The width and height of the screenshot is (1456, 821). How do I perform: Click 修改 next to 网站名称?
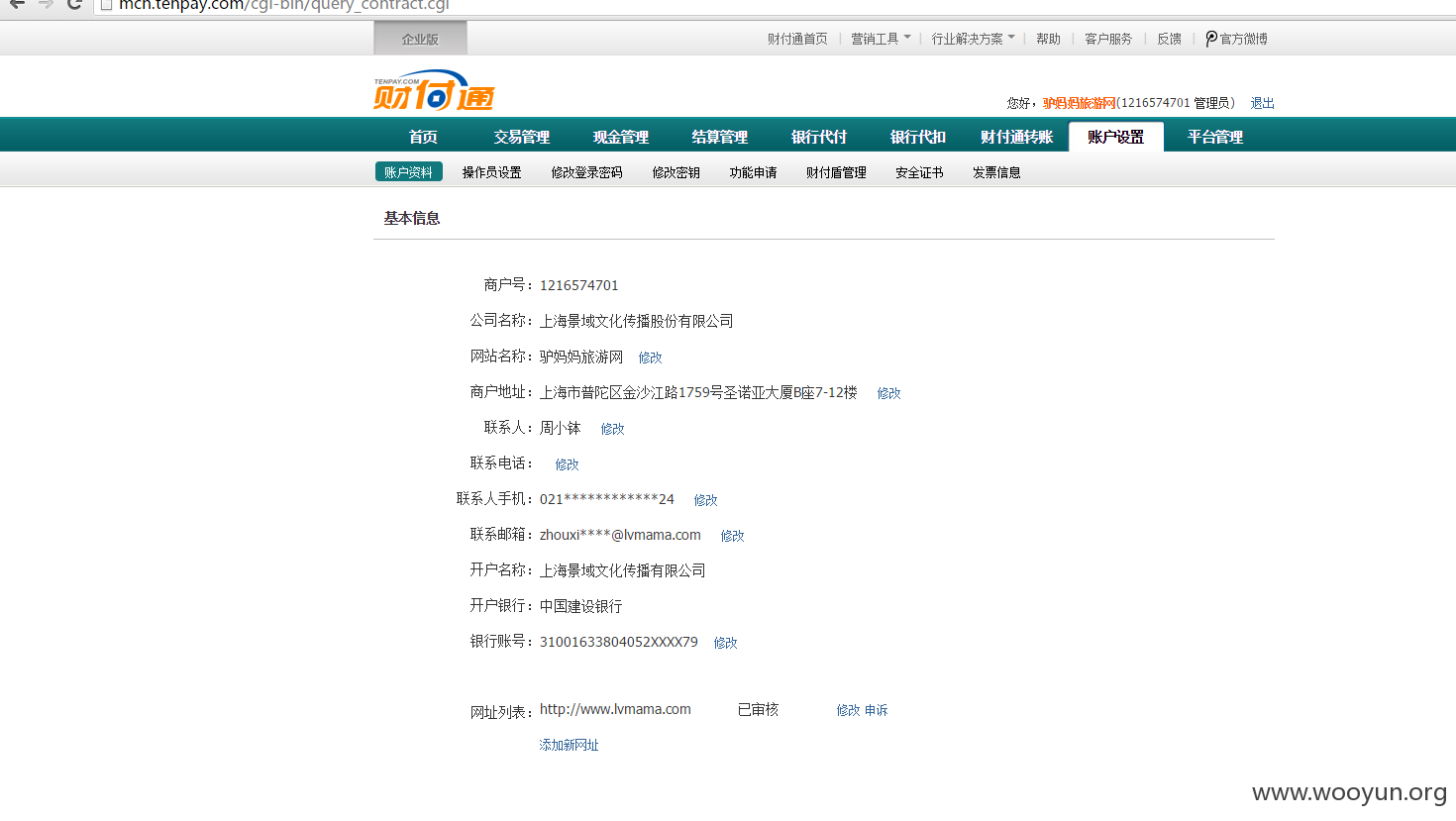pos(650,358)
